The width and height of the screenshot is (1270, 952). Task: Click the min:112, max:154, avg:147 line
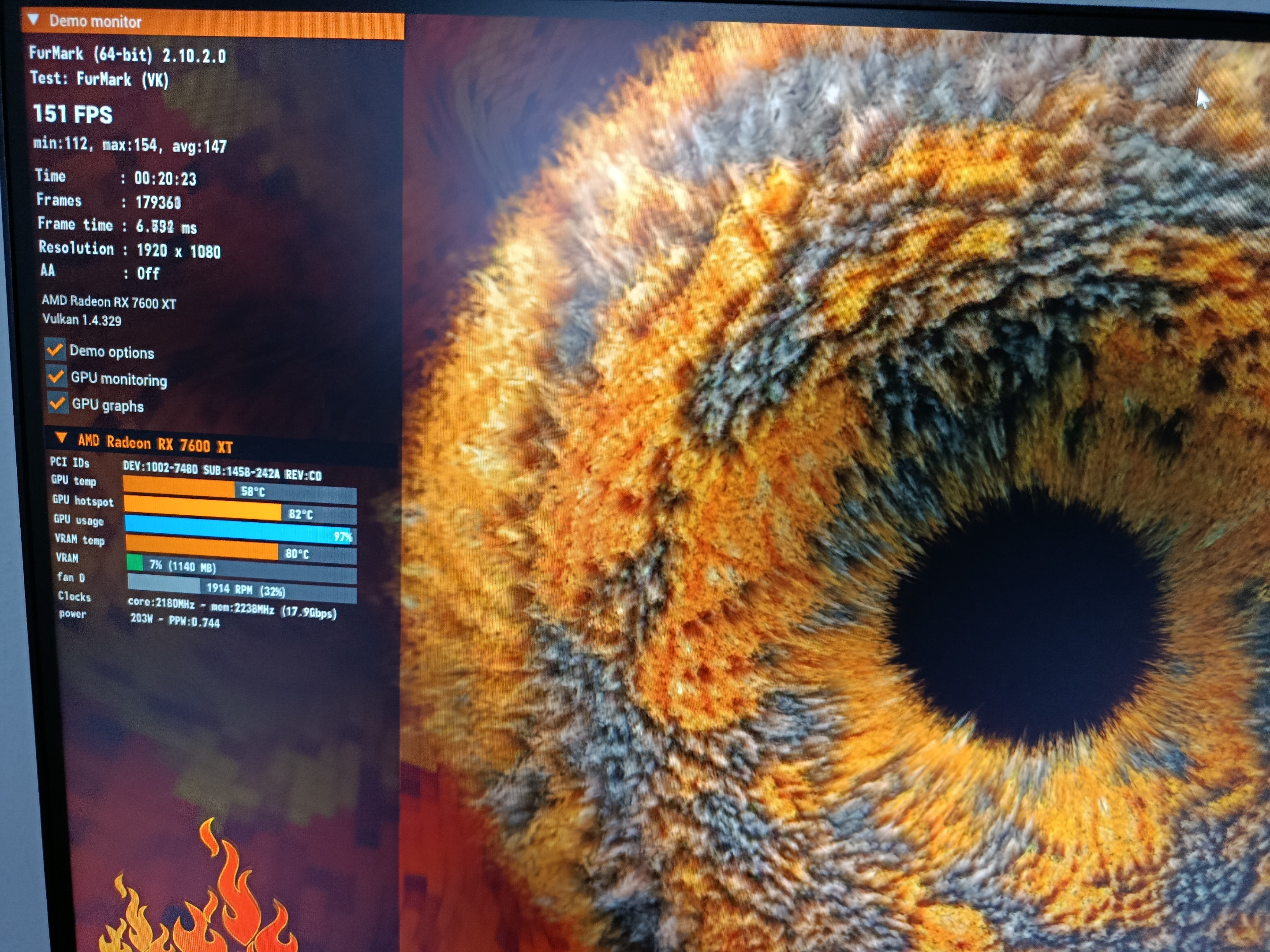point(130,145)
